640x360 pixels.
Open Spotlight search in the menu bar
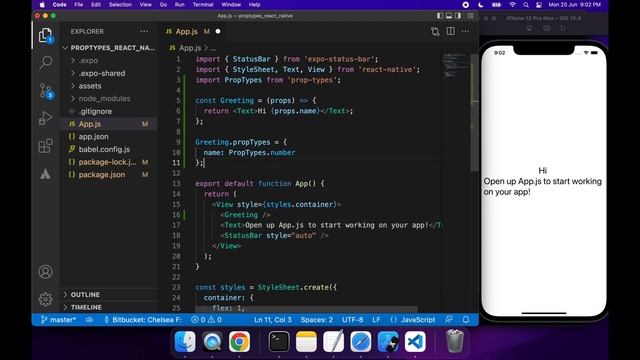click(526, 4)
